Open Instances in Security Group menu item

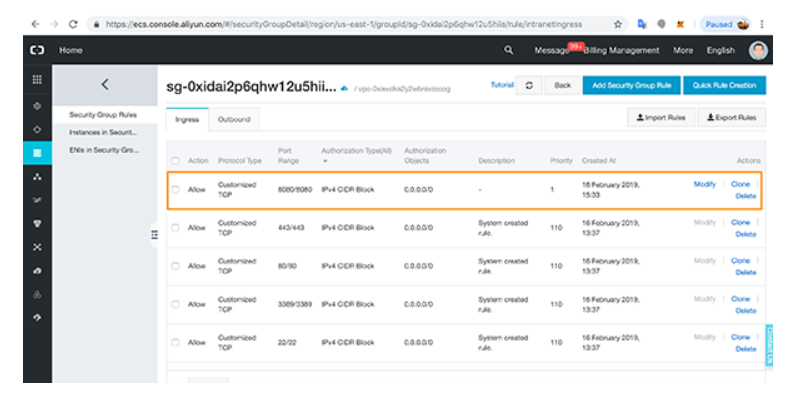[102, 132]
